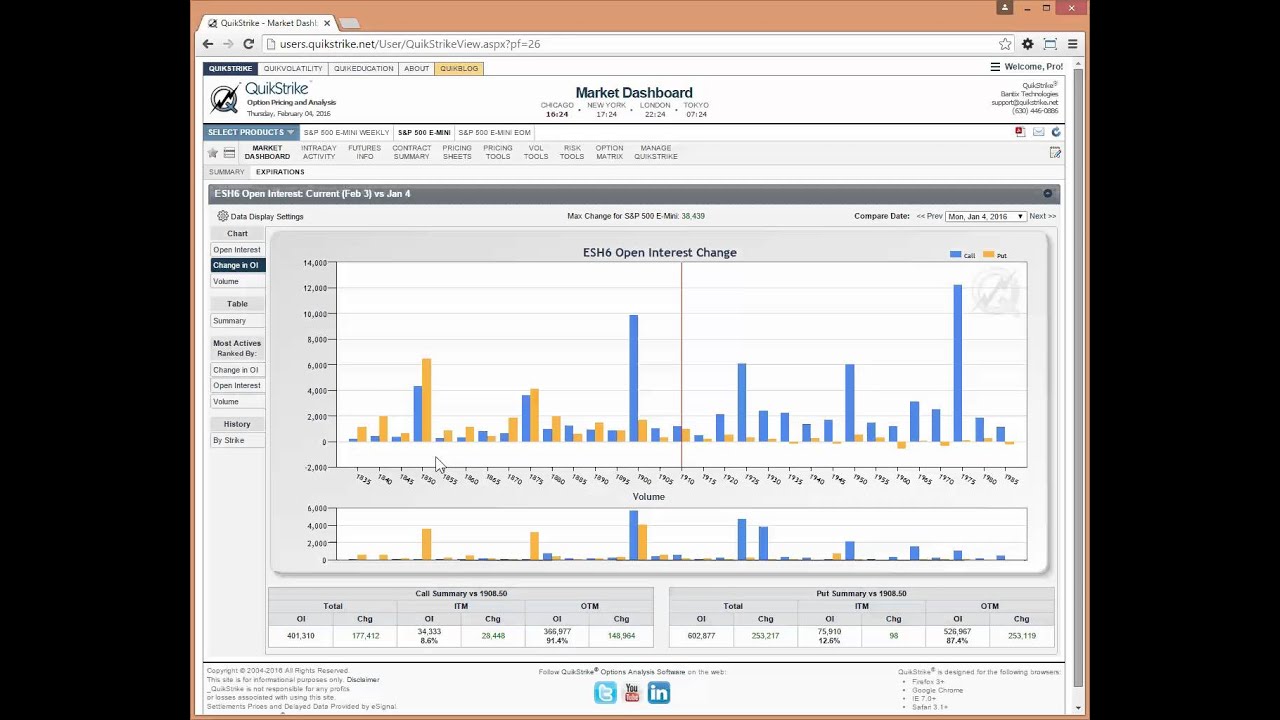The image size is (1280, 720).
Task: Toggle the Put series in chart legend
Action: point(995,256)
